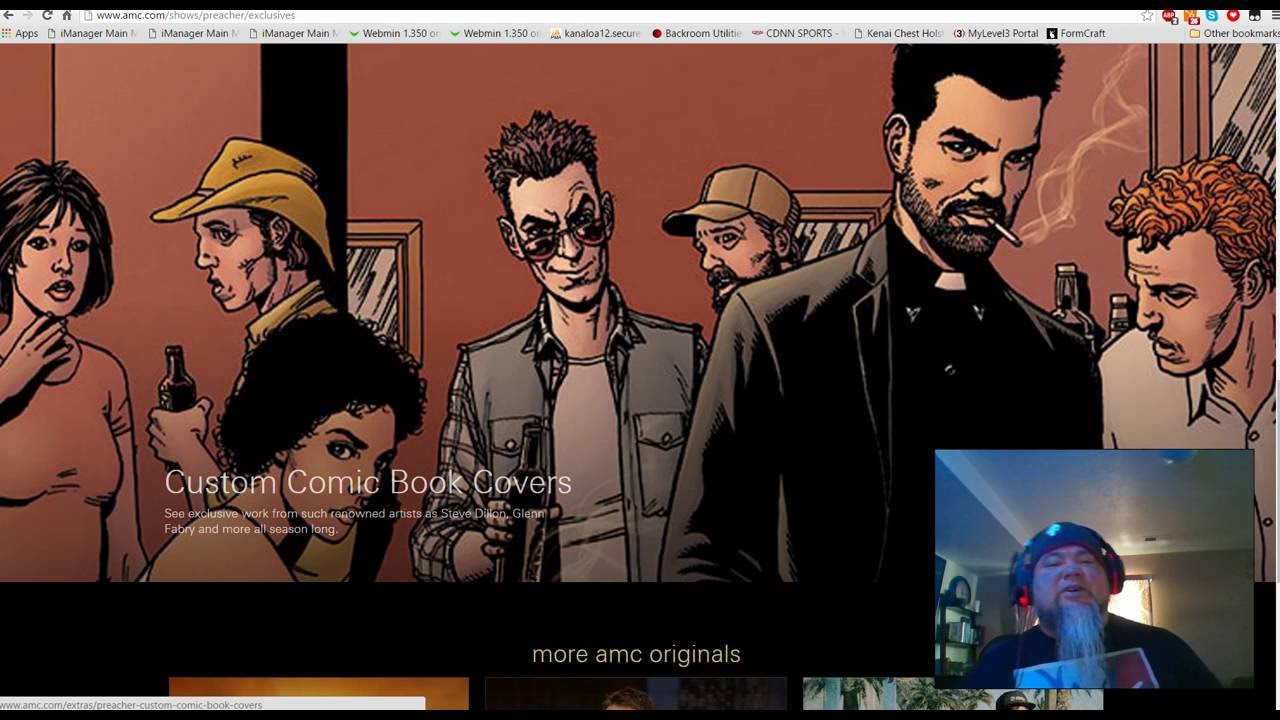1280x720 pixels.
Task: Open the first show thumbnail under amc originals
Action: click(x=318, y=694)
